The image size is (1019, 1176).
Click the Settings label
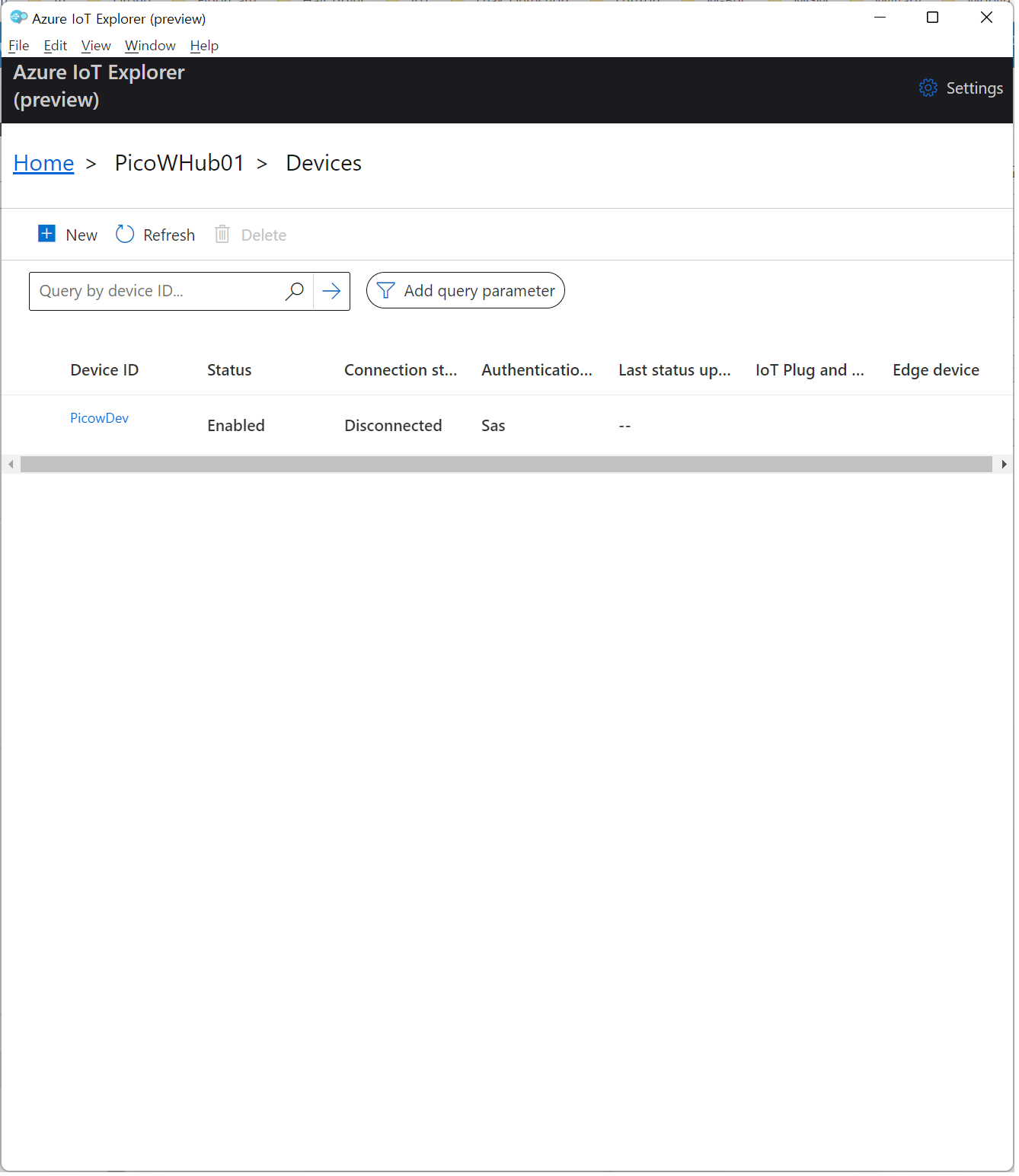pyautogui.click(x=974, y=88)
